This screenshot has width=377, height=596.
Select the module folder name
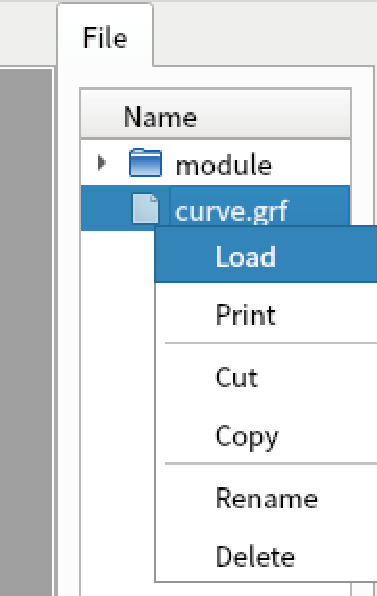(x=223, y=165)
